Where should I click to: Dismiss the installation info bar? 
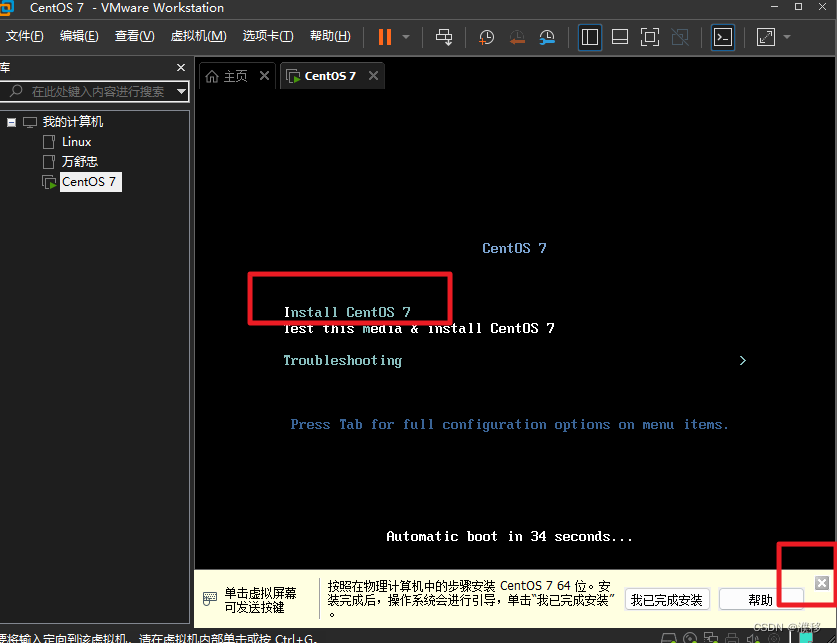[x=822, y=583]
